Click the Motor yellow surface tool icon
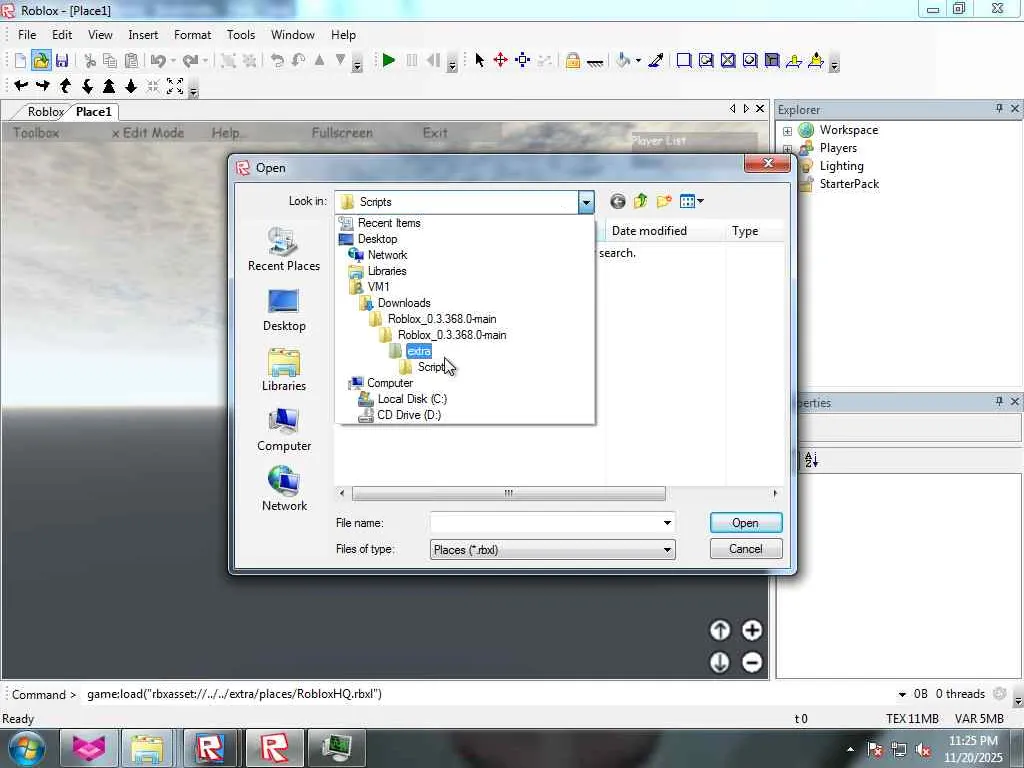This screenshot has height=768, width=1024. (x=816, y=61)
